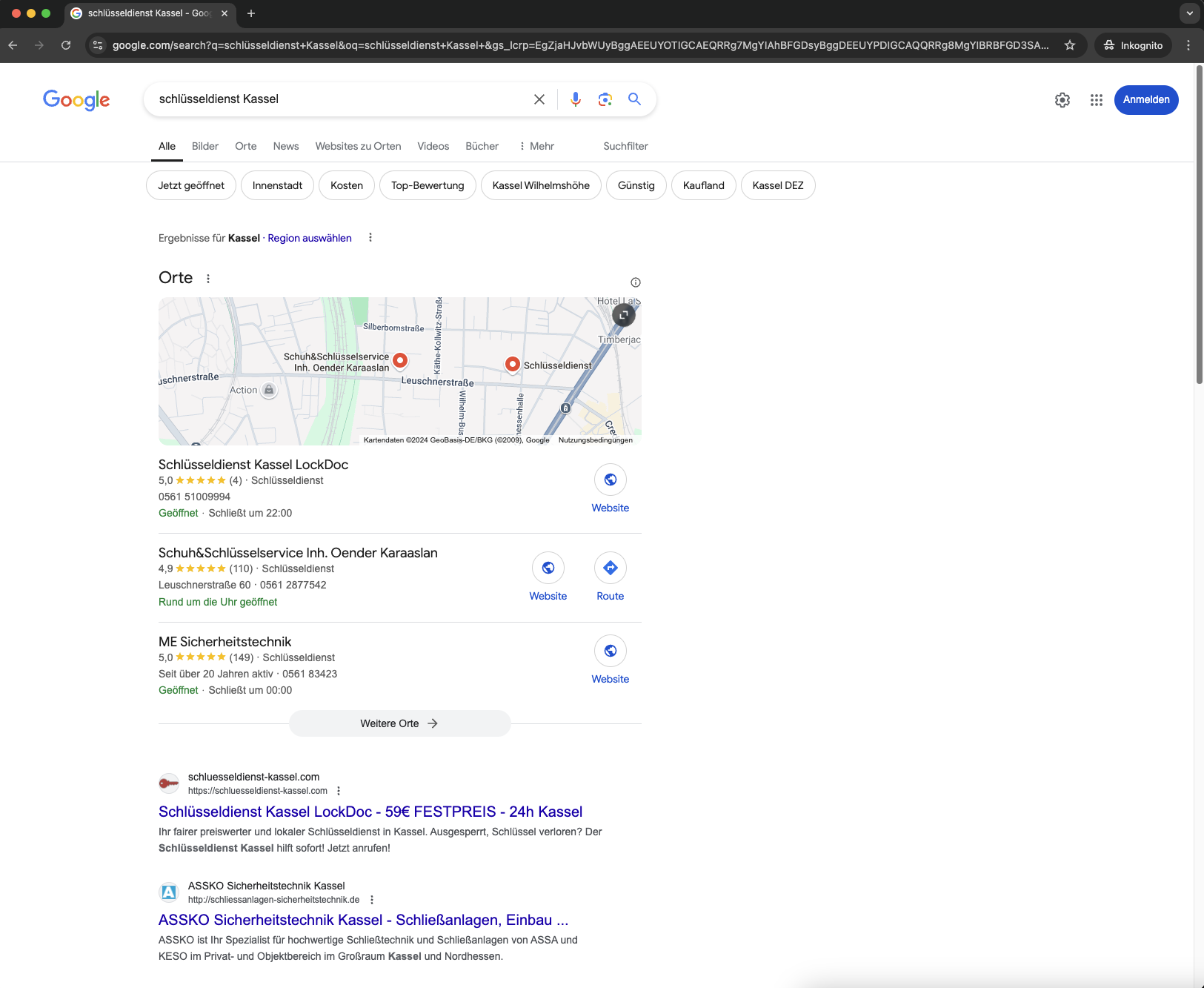This screenshot has width=1204, height=988.
Task: Open Region auswählen link
Action: point(310,238)
